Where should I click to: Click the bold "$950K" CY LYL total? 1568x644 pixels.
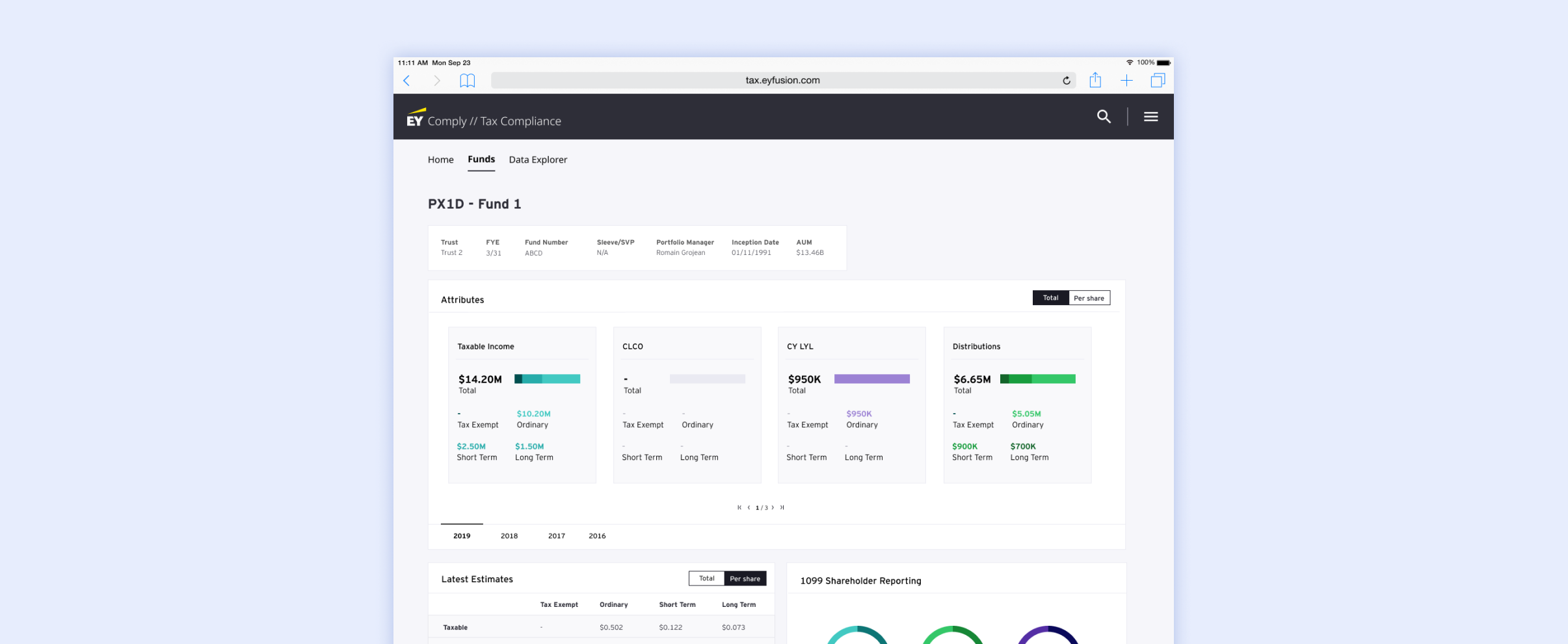[804, 379]
